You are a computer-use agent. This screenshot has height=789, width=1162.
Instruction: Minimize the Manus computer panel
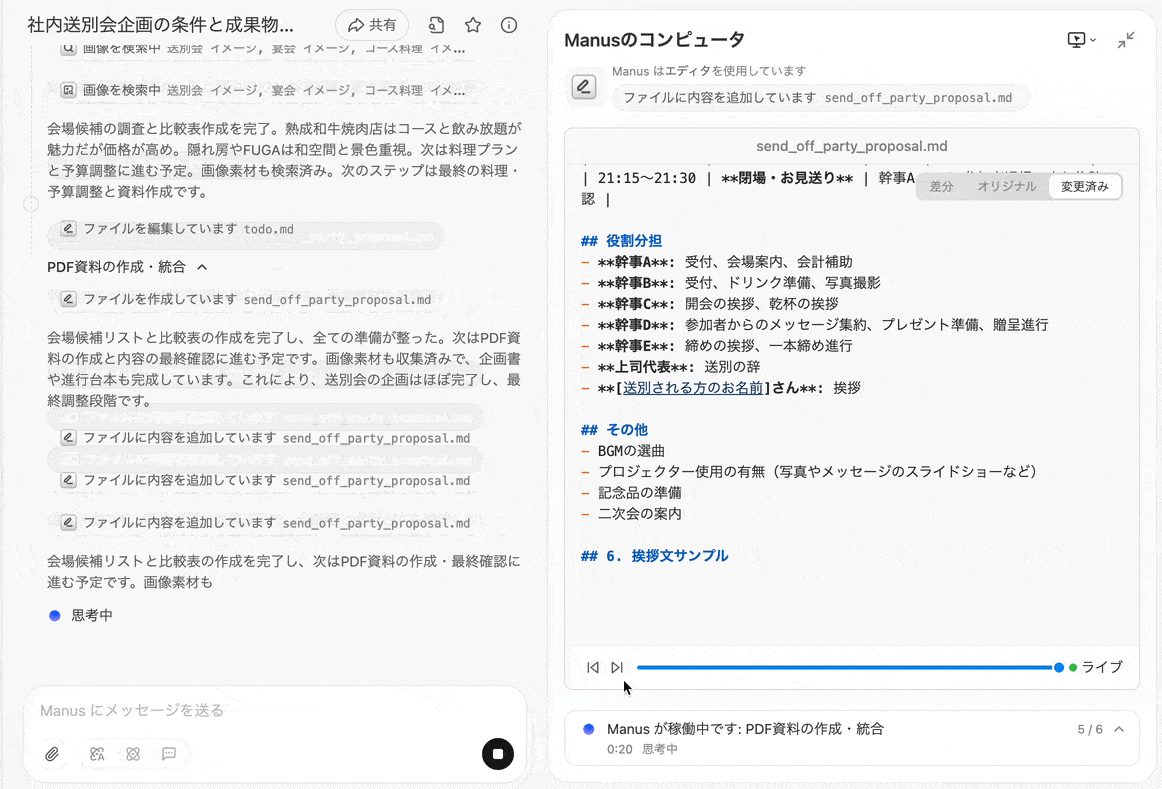(x=1126, y=40)
